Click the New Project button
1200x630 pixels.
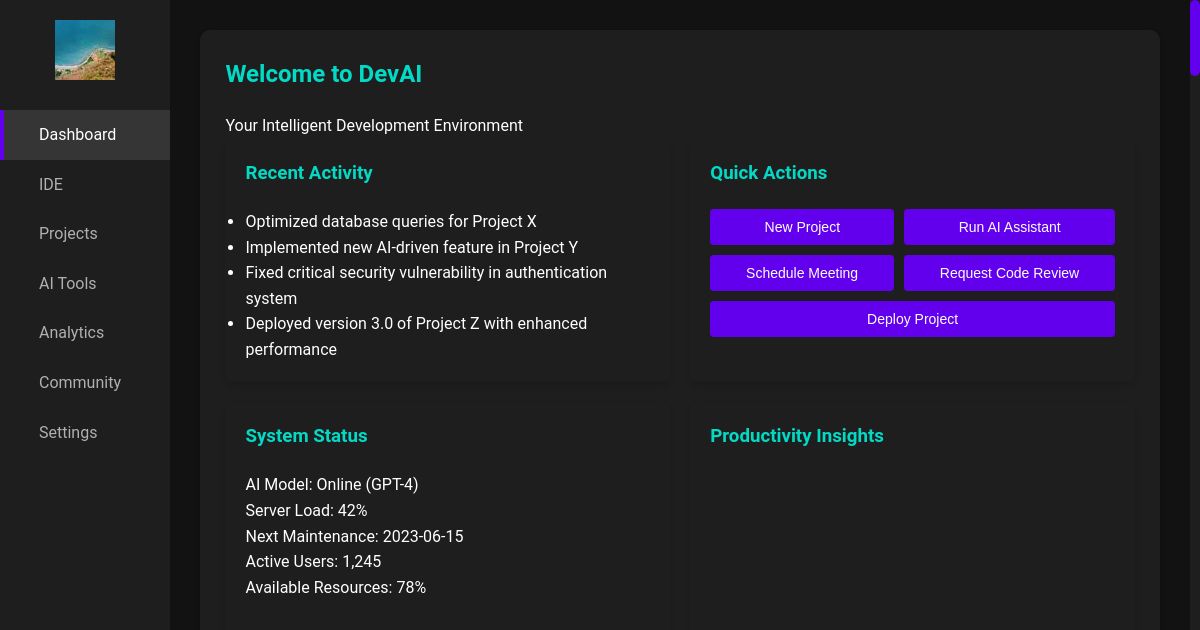tap(802, 227)
